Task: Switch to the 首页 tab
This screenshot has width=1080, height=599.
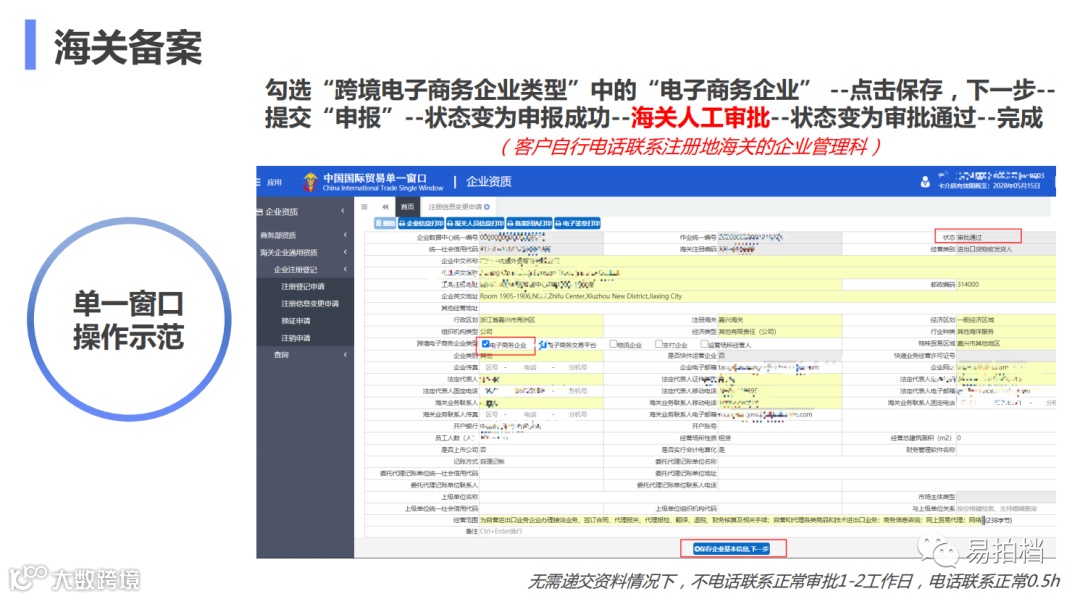Action: pos(408,207)
